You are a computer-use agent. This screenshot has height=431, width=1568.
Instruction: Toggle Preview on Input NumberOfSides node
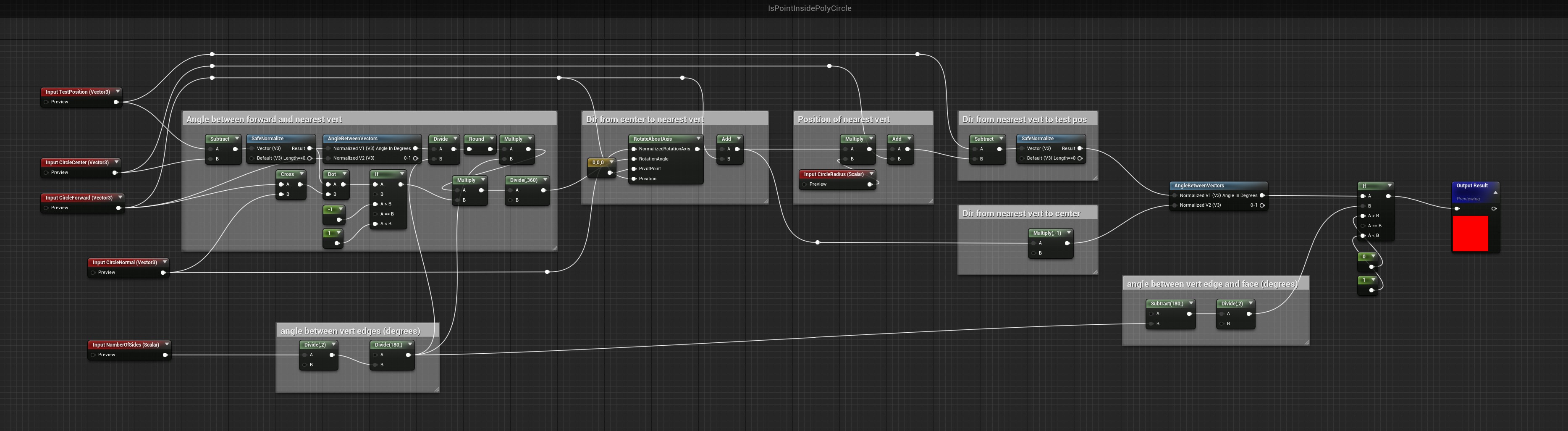(92, 355)
